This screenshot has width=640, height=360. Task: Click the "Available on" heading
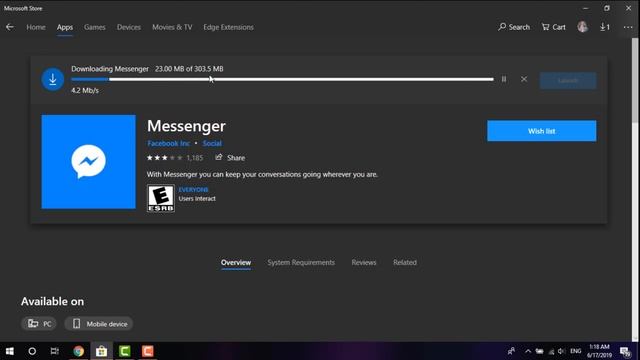pos(52,301)
